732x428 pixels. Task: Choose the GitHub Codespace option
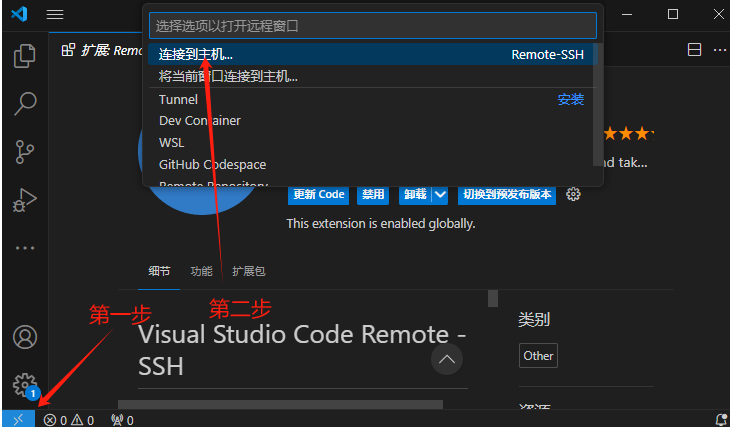(x=373, y=164)
